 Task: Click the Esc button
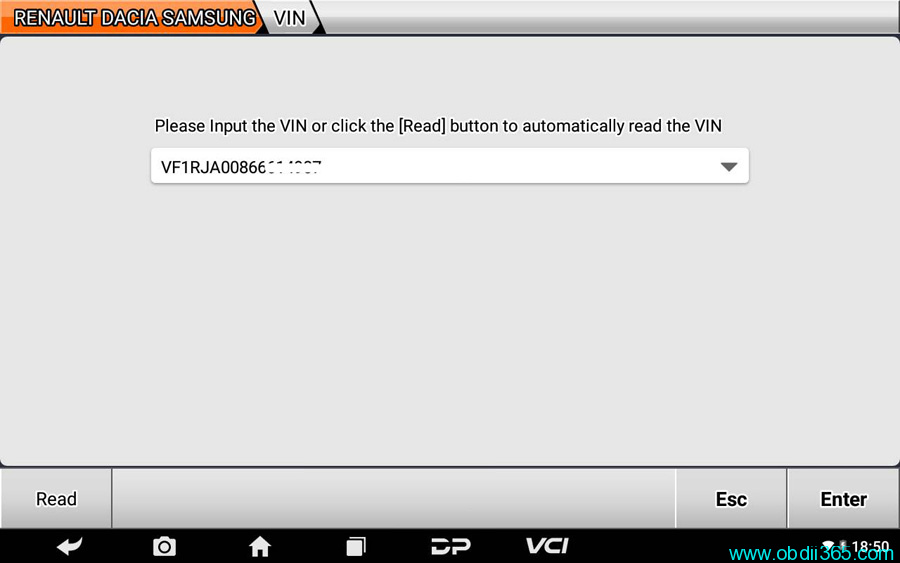point(731,499)
